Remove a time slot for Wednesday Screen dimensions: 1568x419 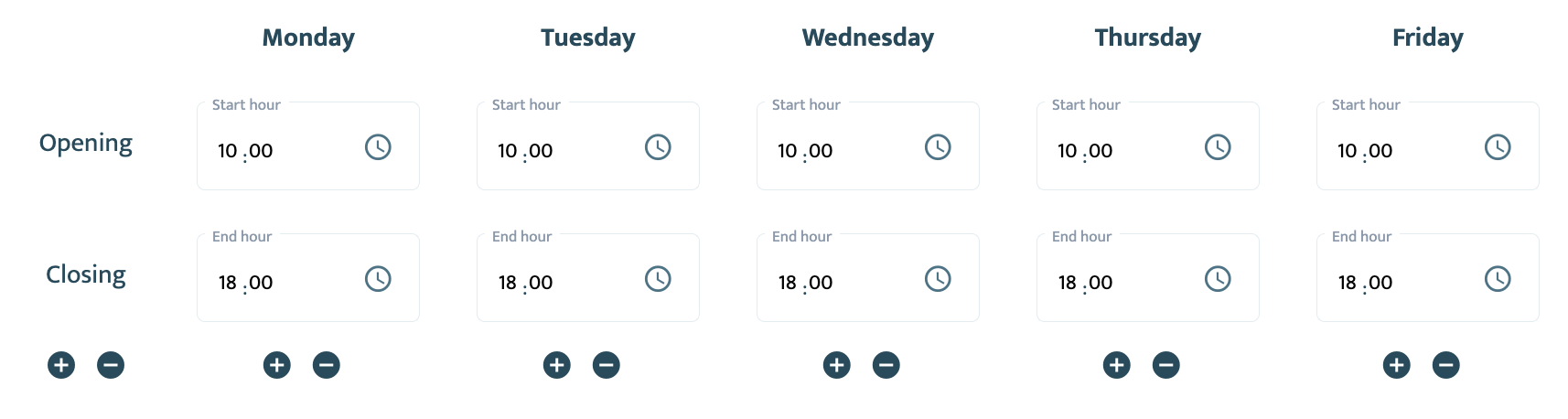click(x=886, y=365)
